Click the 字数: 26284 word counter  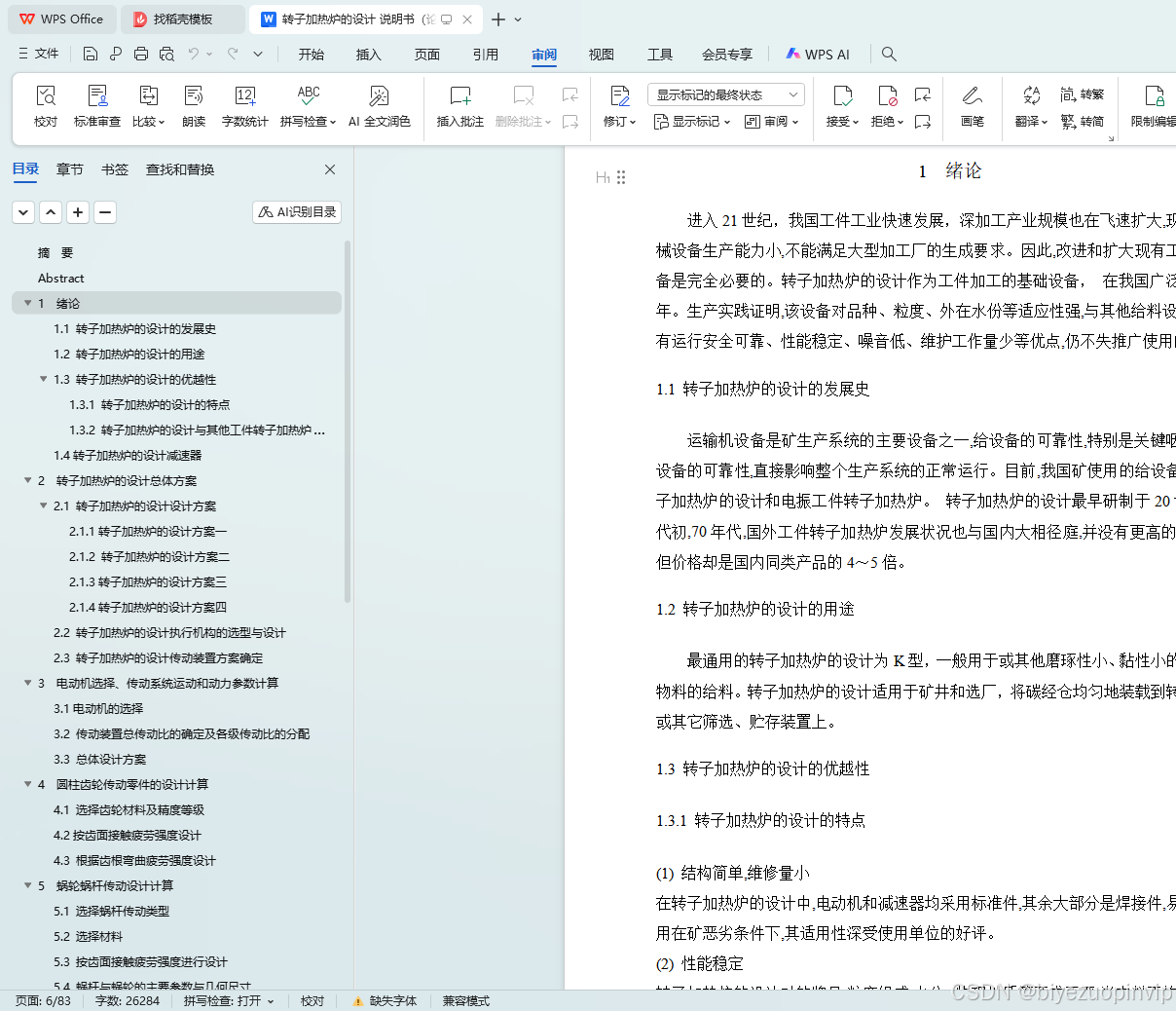[x=128, y=1000]
